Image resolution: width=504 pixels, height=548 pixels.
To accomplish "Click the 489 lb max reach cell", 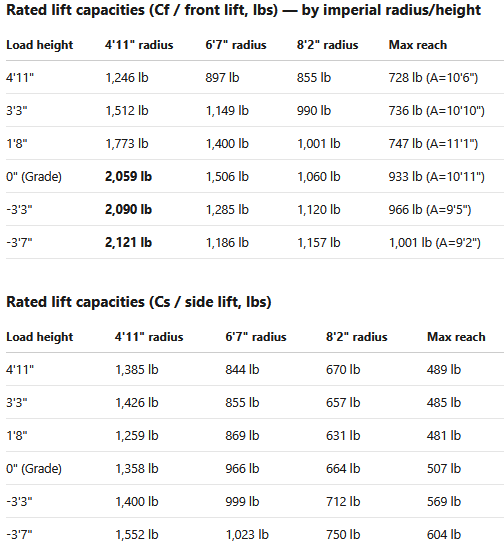I will pos(444,370).
